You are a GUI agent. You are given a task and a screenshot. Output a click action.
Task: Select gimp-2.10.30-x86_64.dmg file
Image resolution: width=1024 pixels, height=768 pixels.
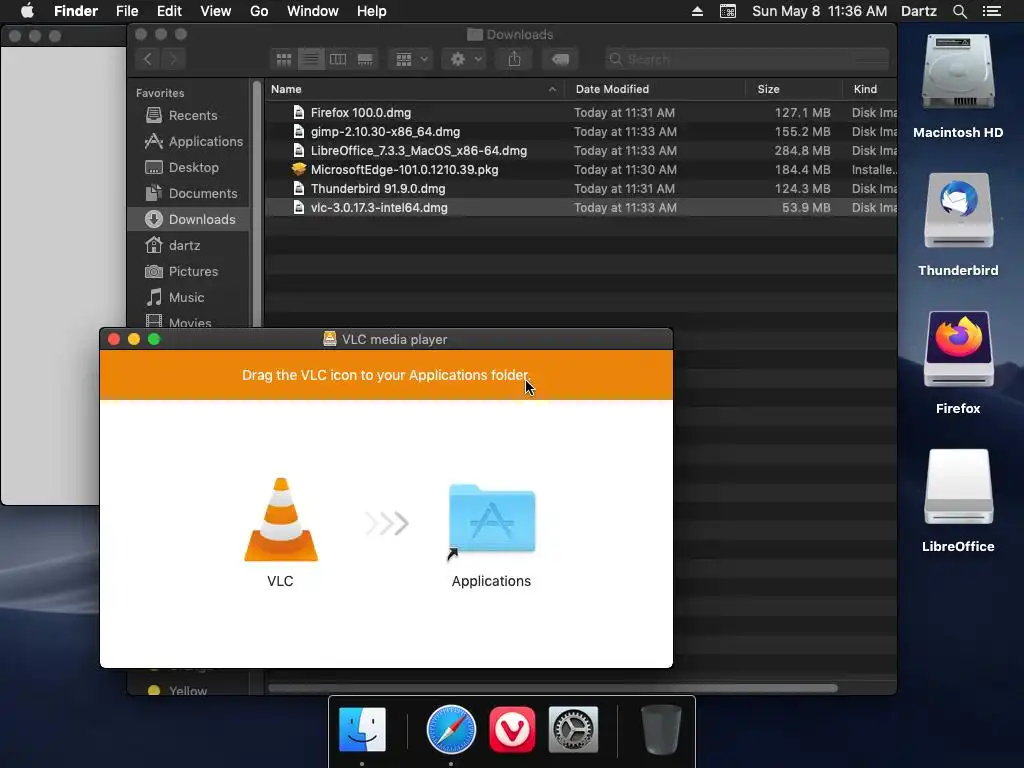(581, 131)
